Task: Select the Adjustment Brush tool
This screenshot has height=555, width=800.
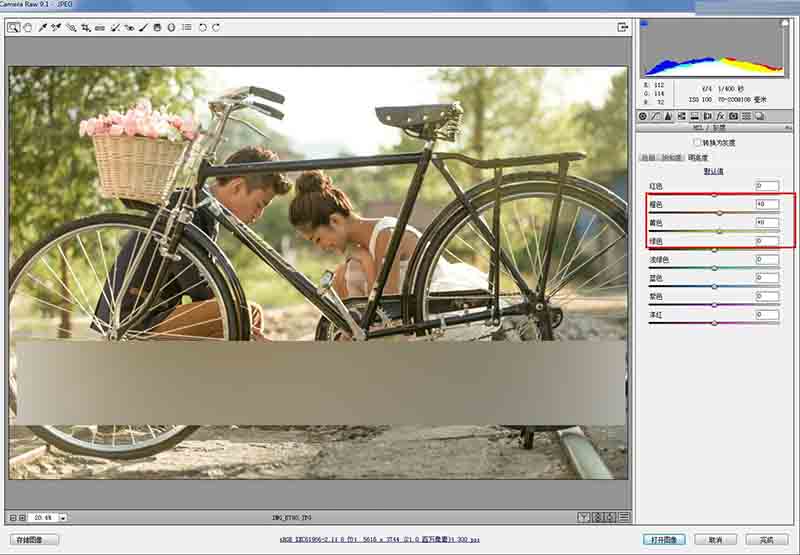Action: (143, 28)
